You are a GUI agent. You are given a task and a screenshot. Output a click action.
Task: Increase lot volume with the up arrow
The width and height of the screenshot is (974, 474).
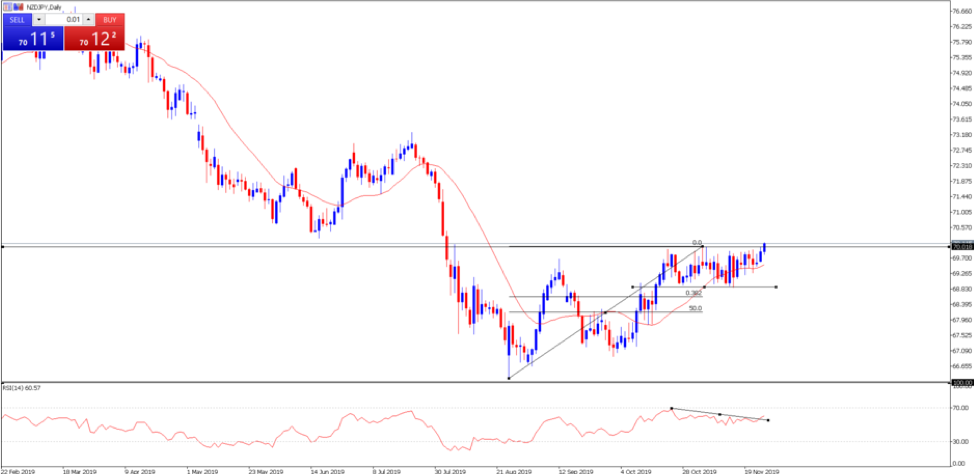[89, 19]
